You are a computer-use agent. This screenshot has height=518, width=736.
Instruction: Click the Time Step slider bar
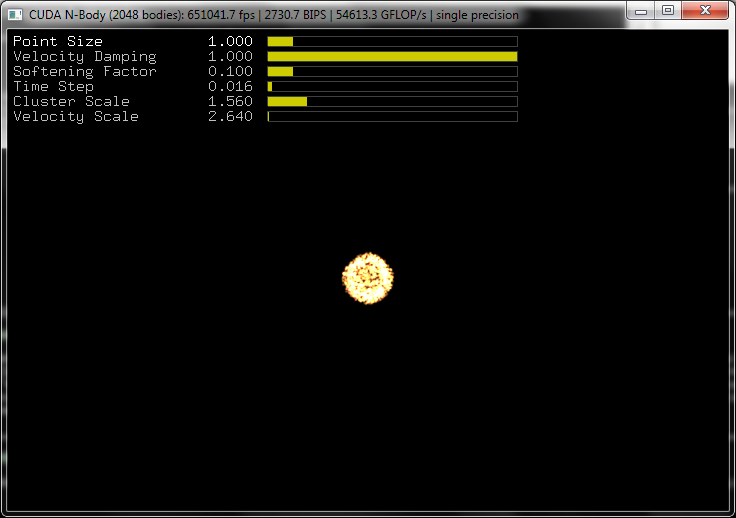coord(392,87)
